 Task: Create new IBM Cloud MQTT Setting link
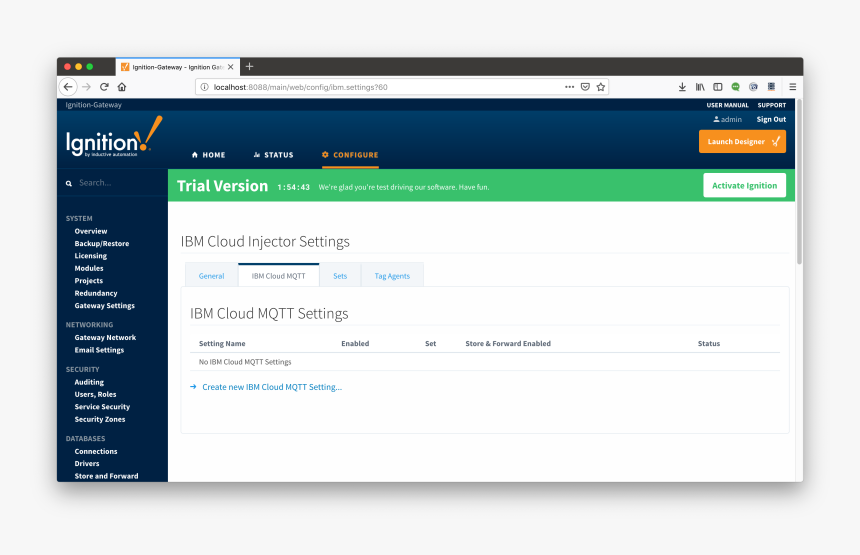coord(272,387)
